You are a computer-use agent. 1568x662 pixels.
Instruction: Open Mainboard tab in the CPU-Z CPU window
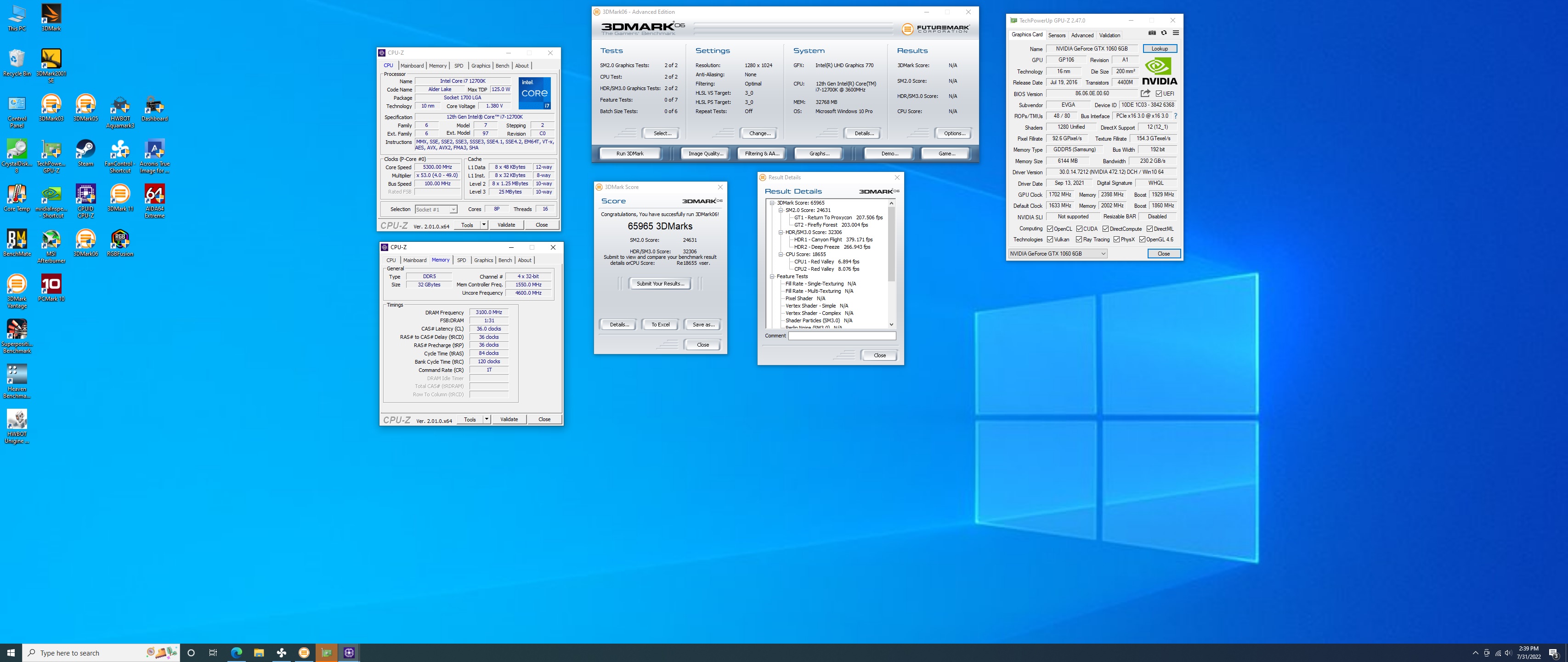point(412,66)
